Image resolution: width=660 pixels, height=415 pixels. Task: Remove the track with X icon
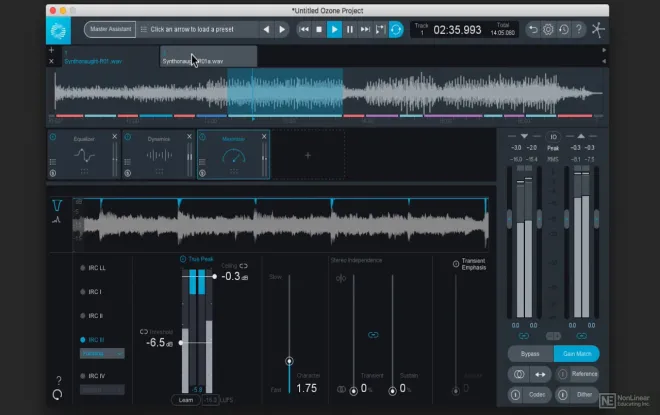coord(51,61)
